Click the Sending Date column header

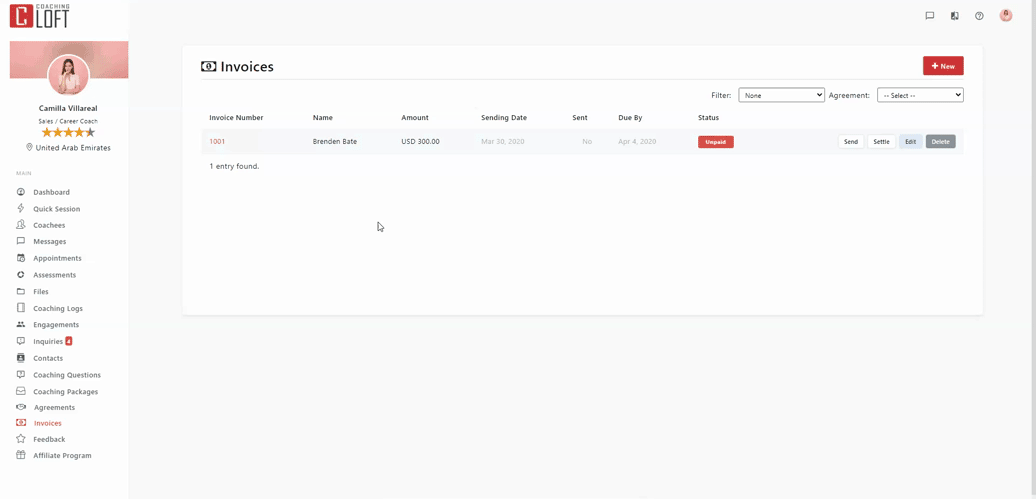pyautogui.click(x=504, y=118)
